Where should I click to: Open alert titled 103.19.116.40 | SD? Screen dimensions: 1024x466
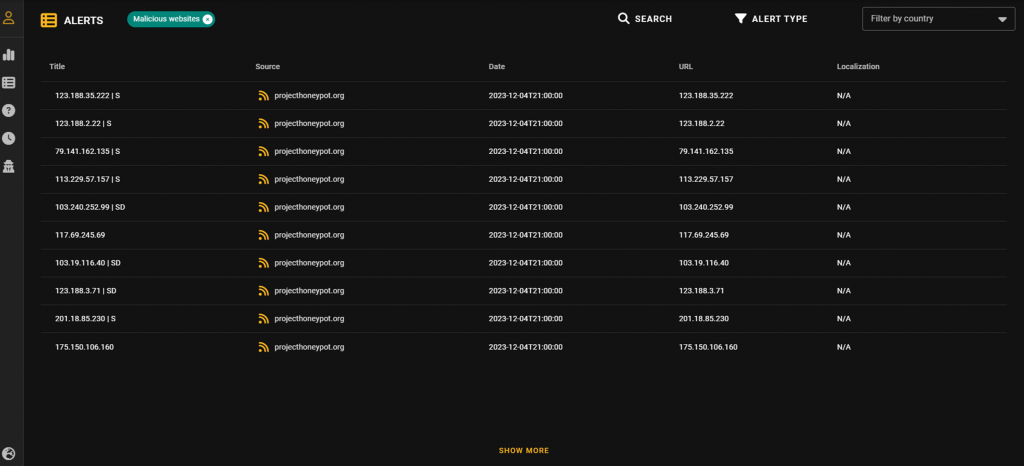pyautogui.click(x=88, y=263)
